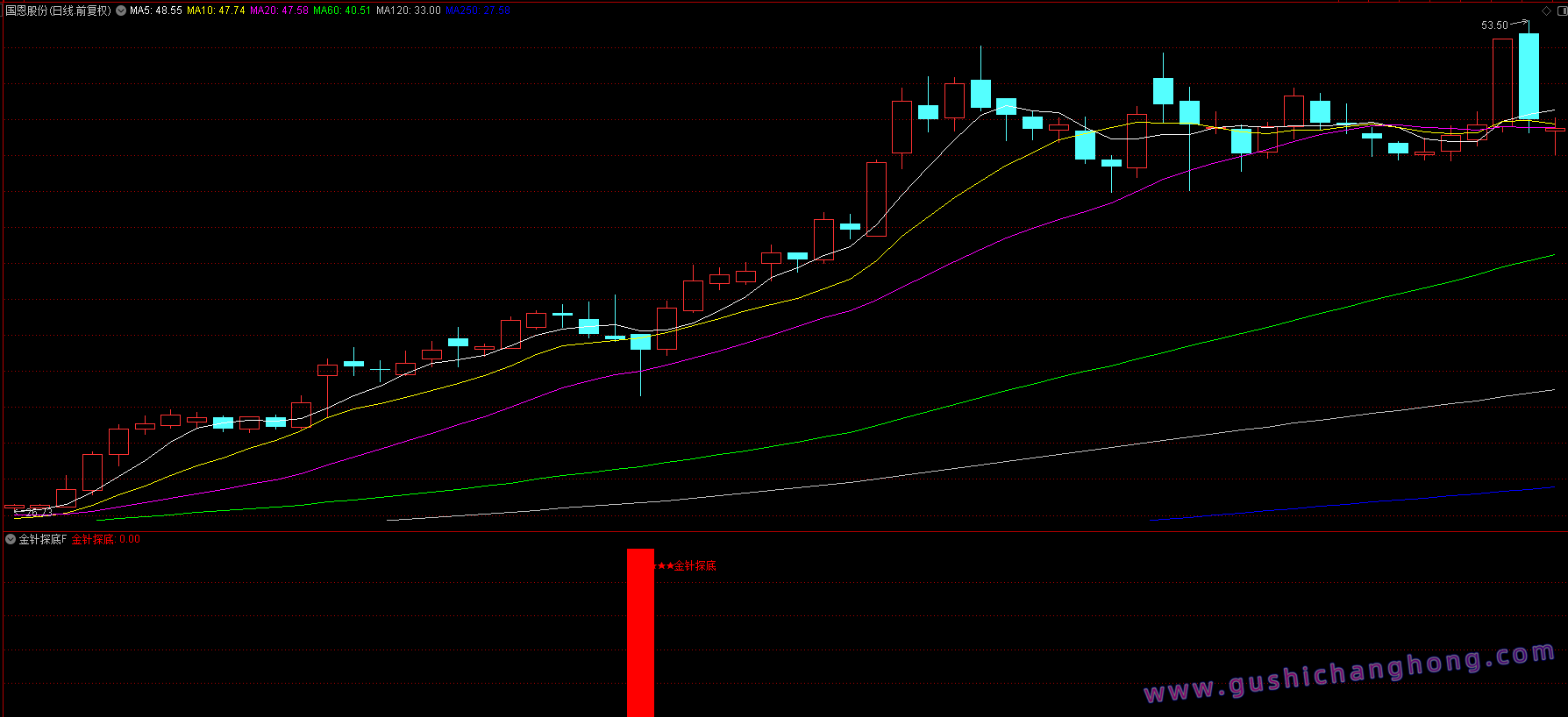Select the yellow MA10: 47.74 label

(216, 11)
